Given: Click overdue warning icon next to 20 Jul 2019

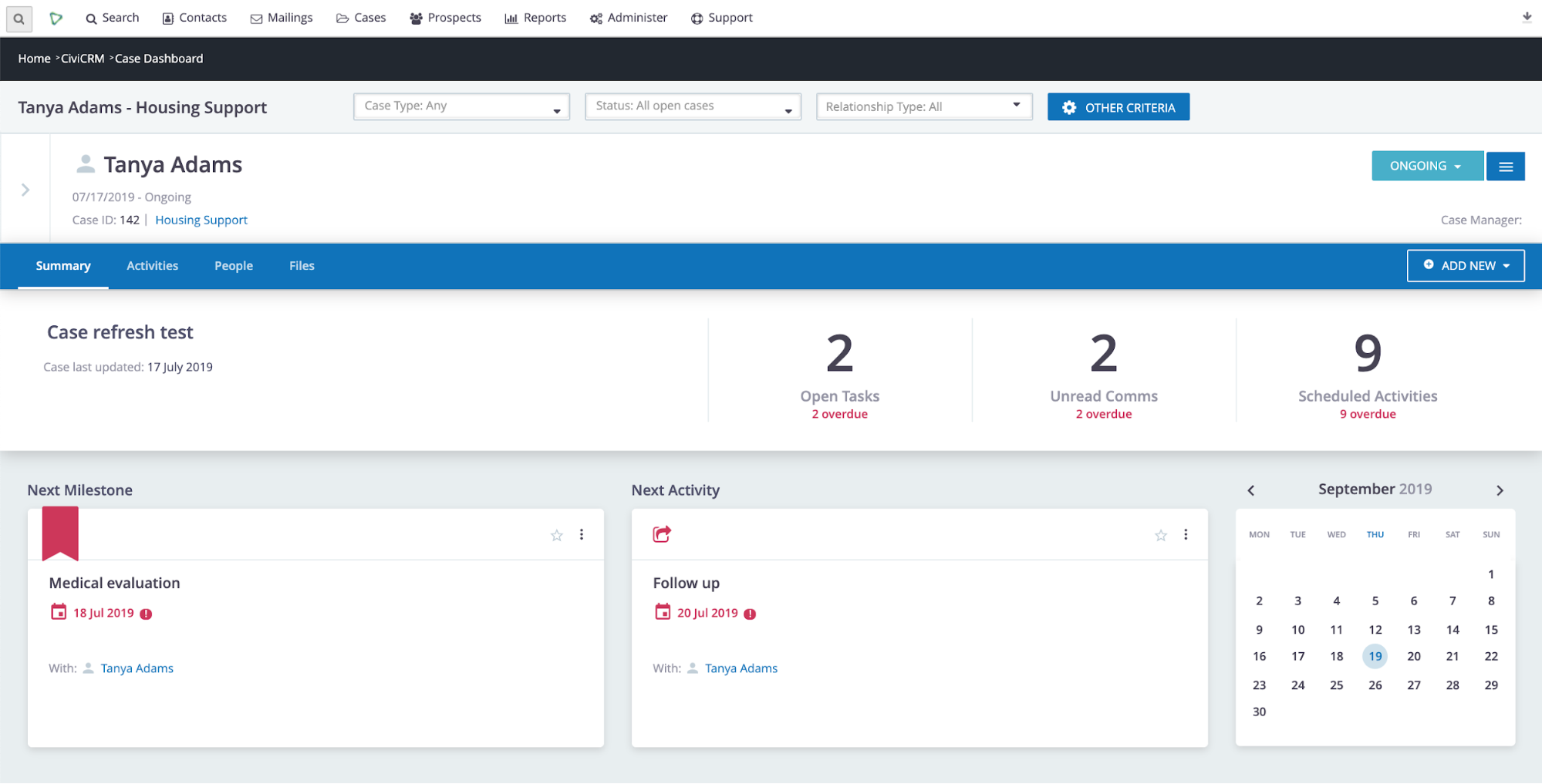Looking at the screenshot, I should point(750,614).
